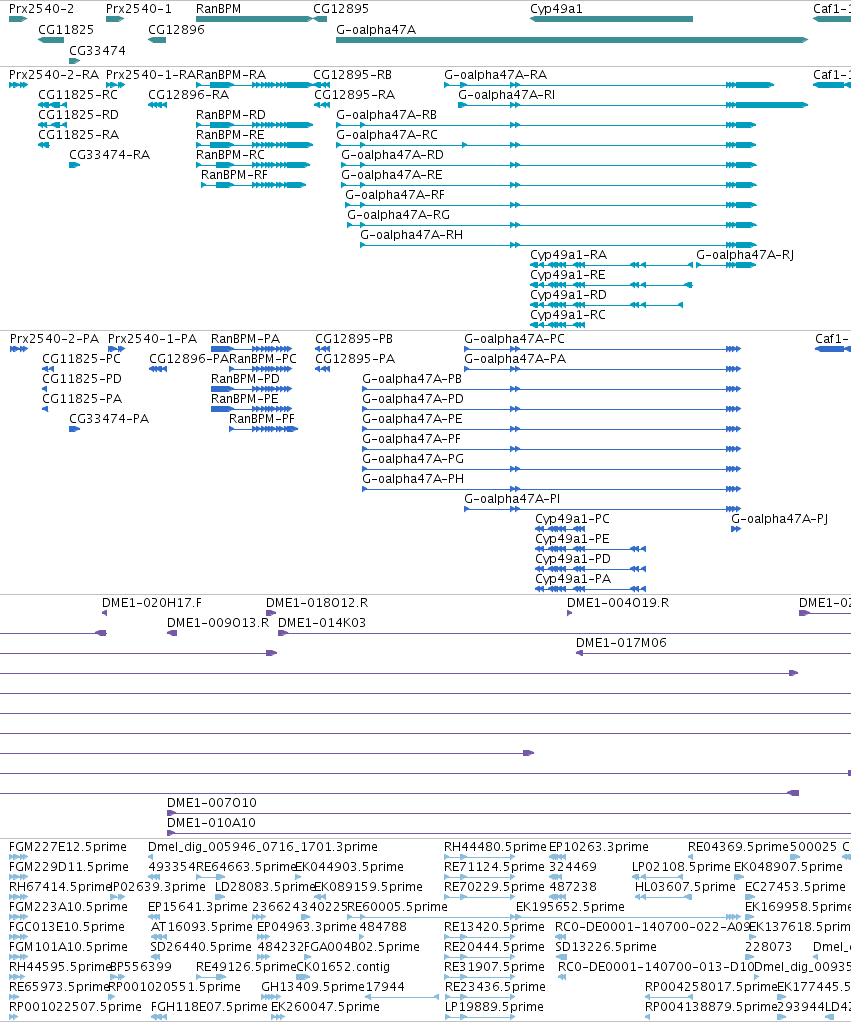The height and width of the screenshot is (1022, 851).
Task: Click BAC clone DME1-007O10 label
Action: point(212,803)
